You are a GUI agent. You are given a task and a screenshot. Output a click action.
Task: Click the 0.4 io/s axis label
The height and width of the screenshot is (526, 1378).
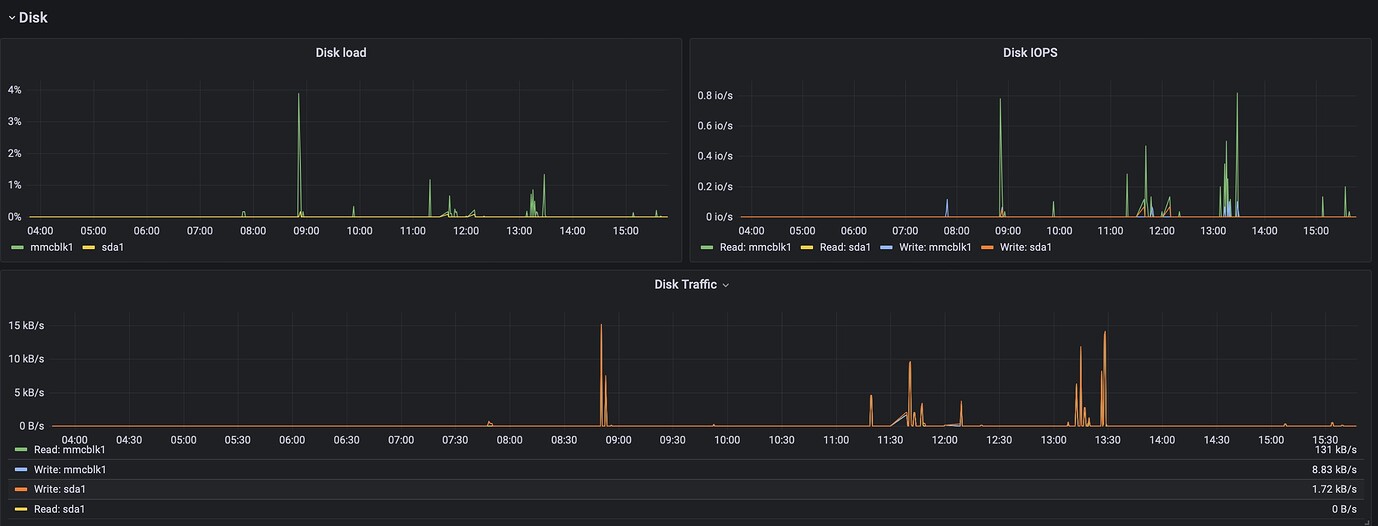714,156
